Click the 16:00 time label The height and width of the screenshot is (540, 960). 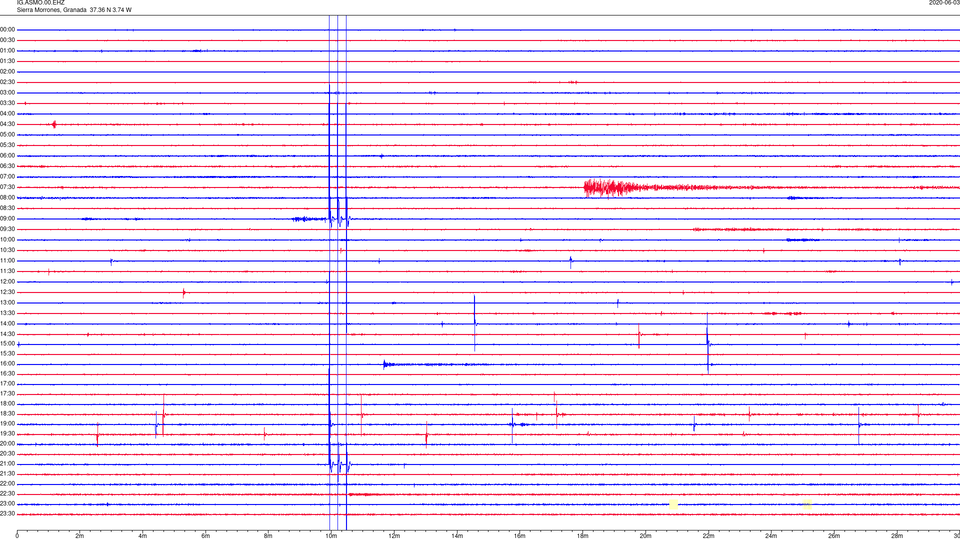tap(8, 364)
